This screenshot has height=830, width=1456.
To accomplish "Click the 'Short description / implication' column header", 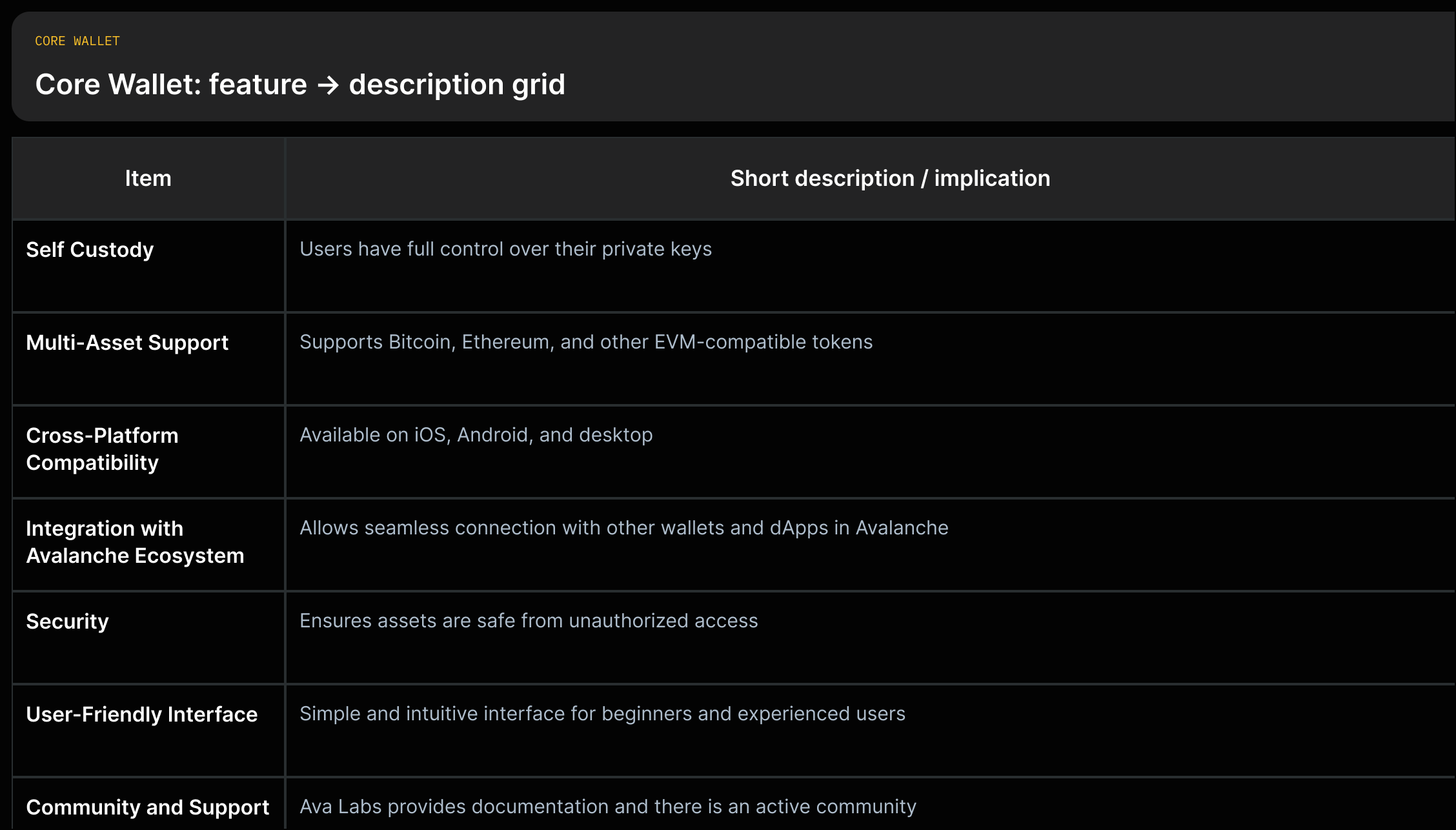I will 890,179.
